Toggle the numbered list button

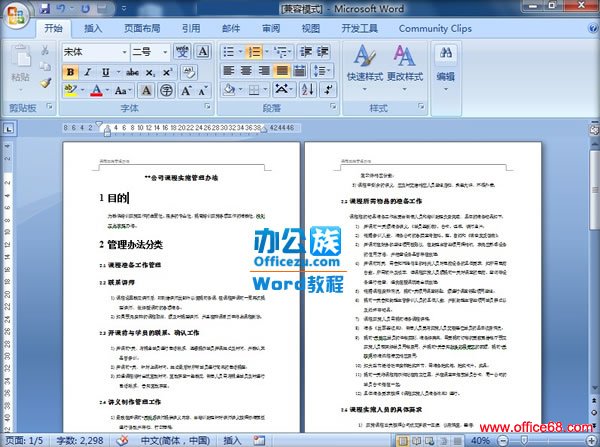click(x=253, y=52)
